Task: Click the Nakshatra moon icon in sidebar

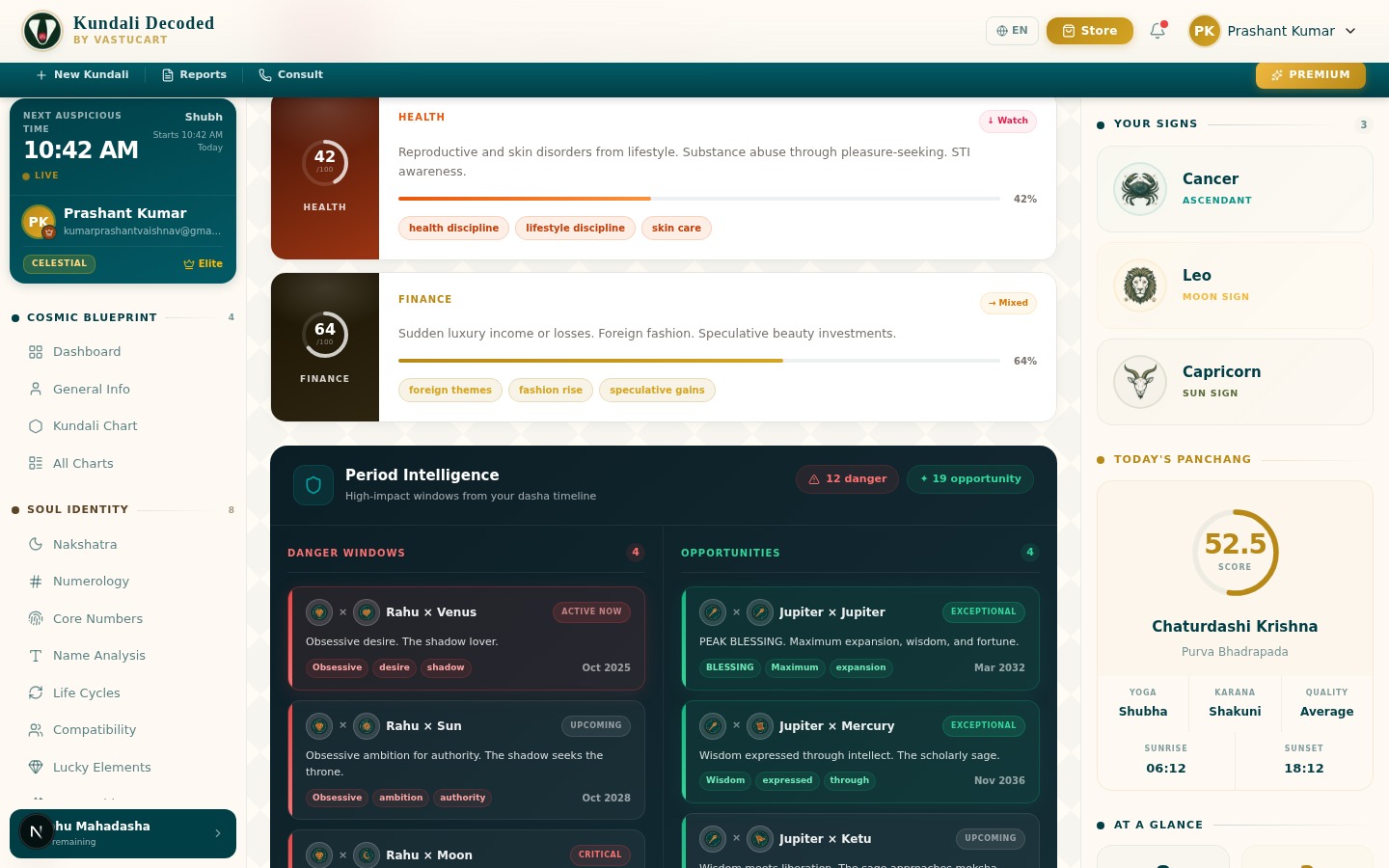Action: (x=36, y=544)
